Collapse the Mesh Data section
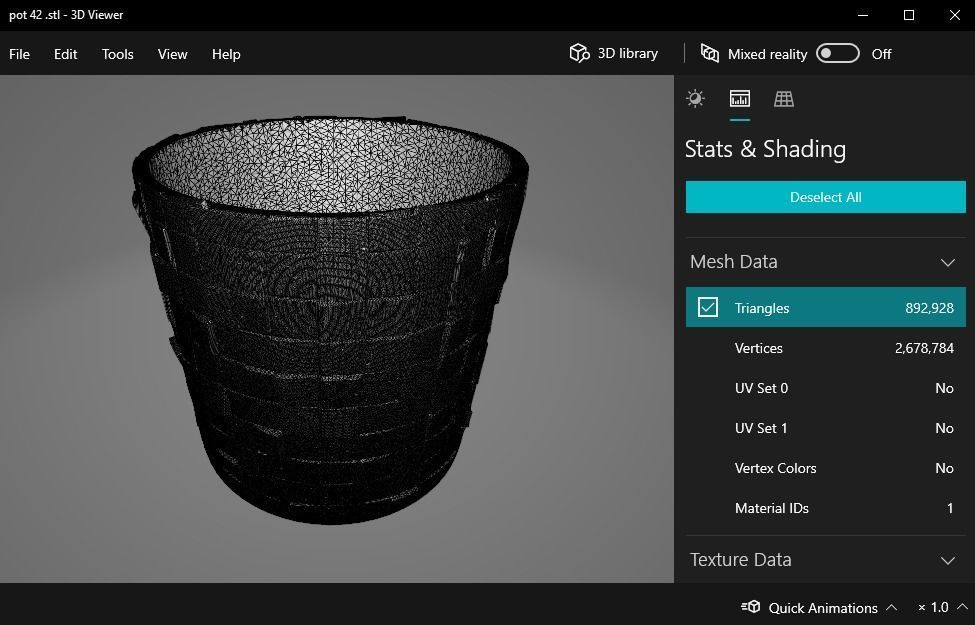Image resolution: width=975 pixels, height=625 pixels. [947, 262]
